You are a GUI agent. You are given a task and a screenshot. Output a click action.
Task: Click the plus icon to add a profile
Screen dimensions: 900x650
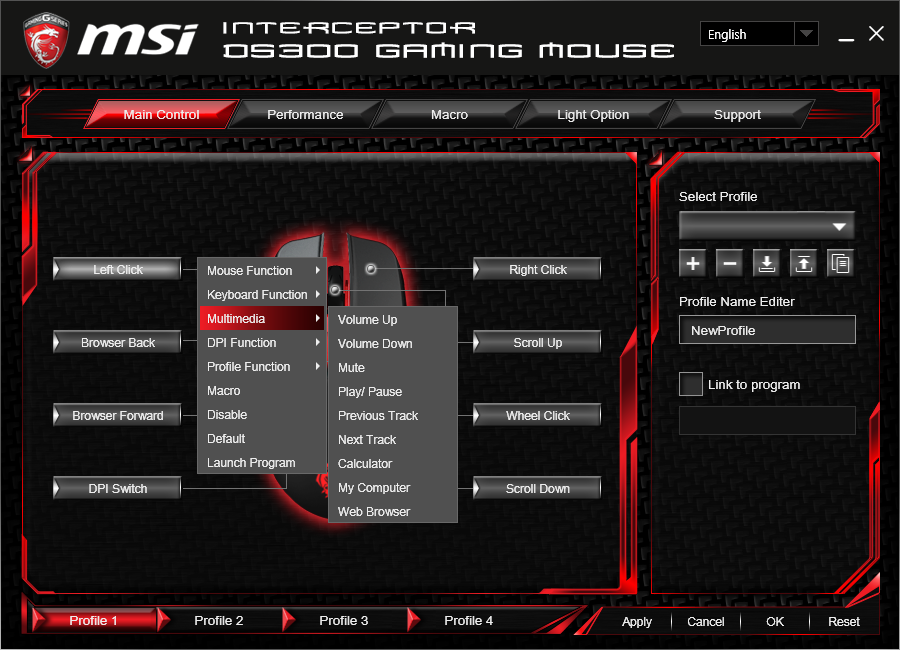coord(693,264)
